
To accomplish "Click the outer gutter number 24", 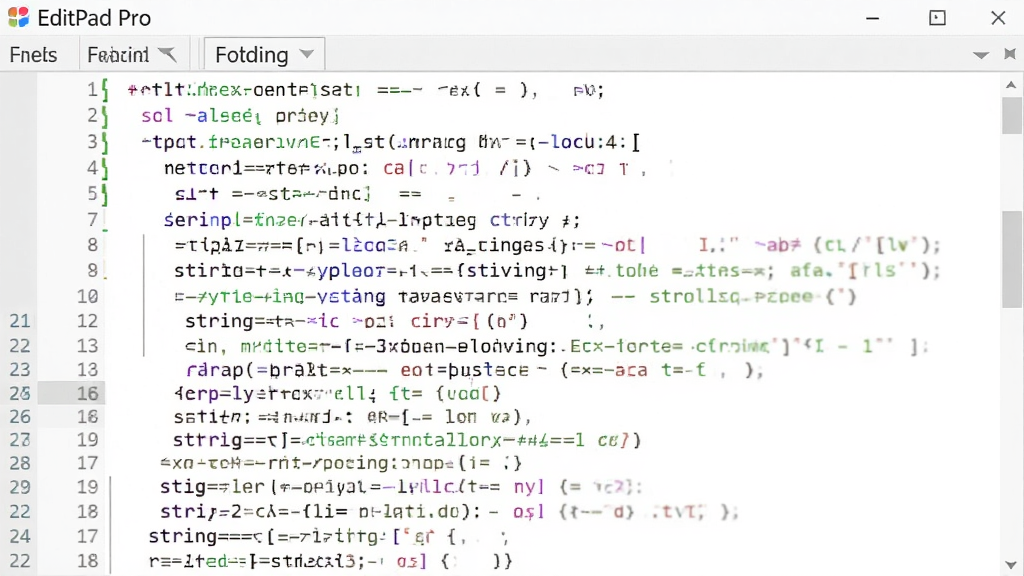I will tap(20, 536).
